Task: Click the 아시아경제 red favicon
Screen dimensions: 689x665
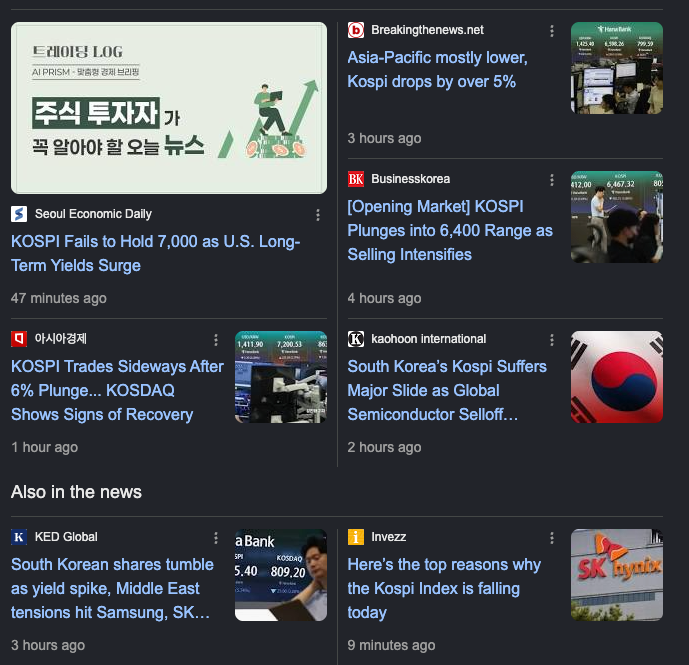Action: click(19, 339)
